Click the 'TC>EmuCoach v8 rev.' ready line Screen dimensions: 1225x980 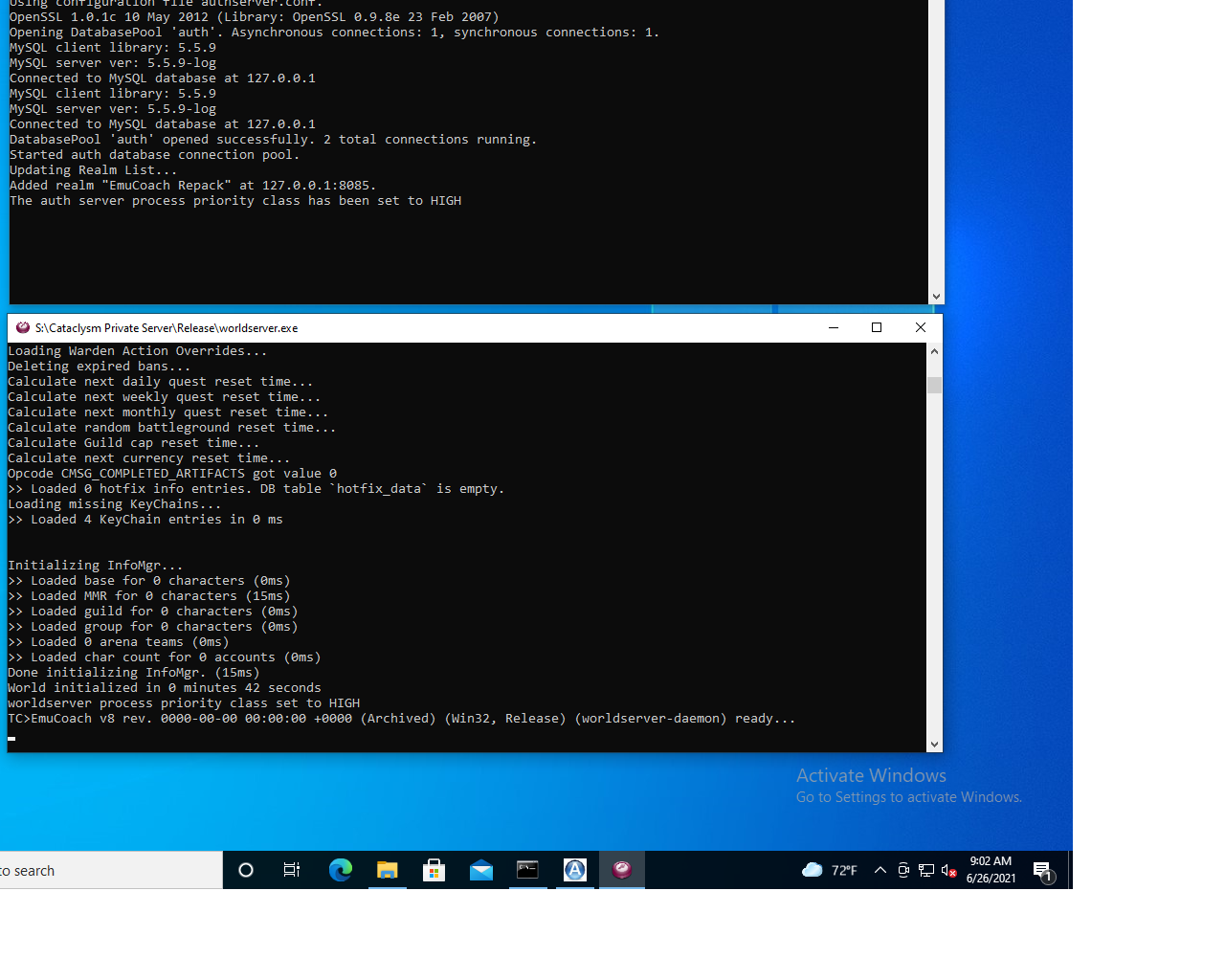(401, 719)
